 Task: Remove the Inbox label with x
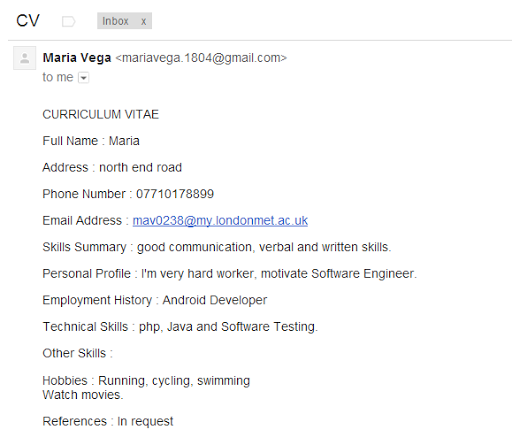click(143, 21)
